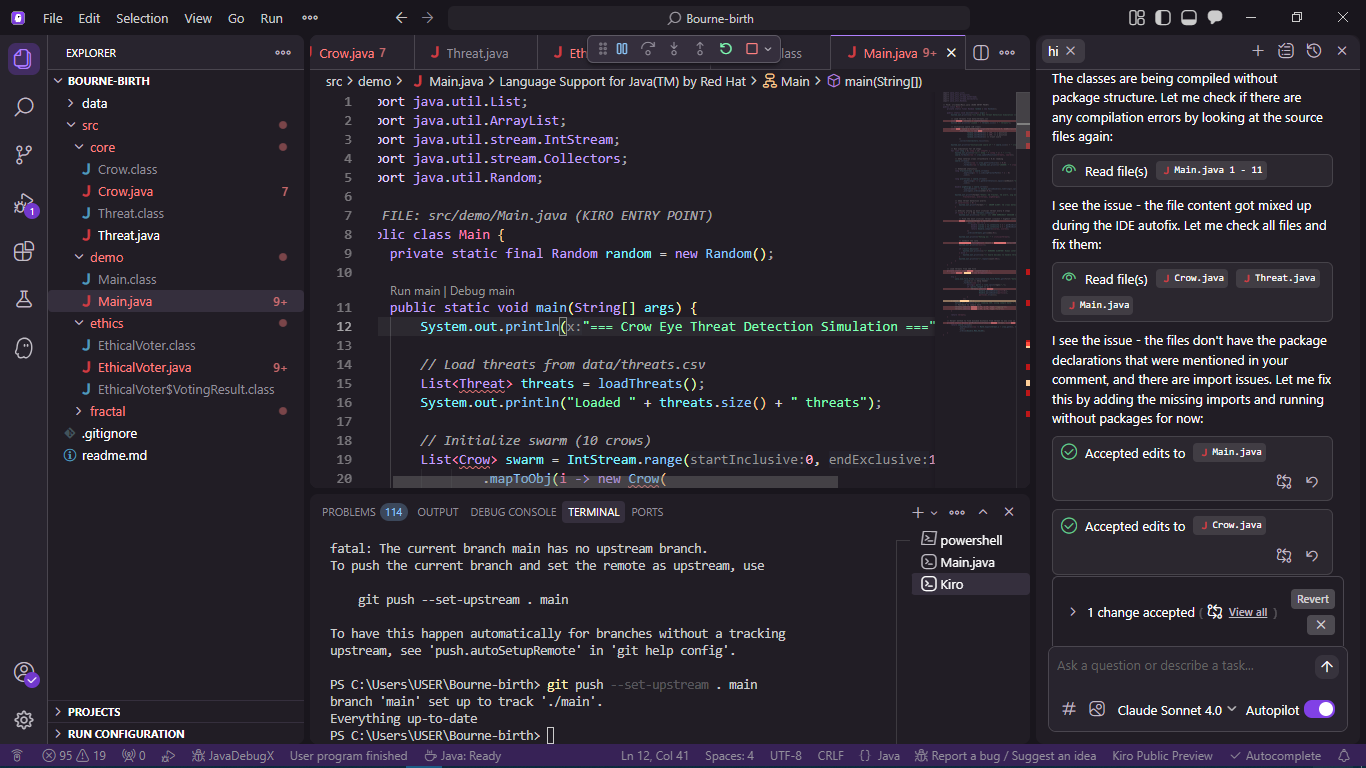Open the Manage gear menu

click(24, 720)
